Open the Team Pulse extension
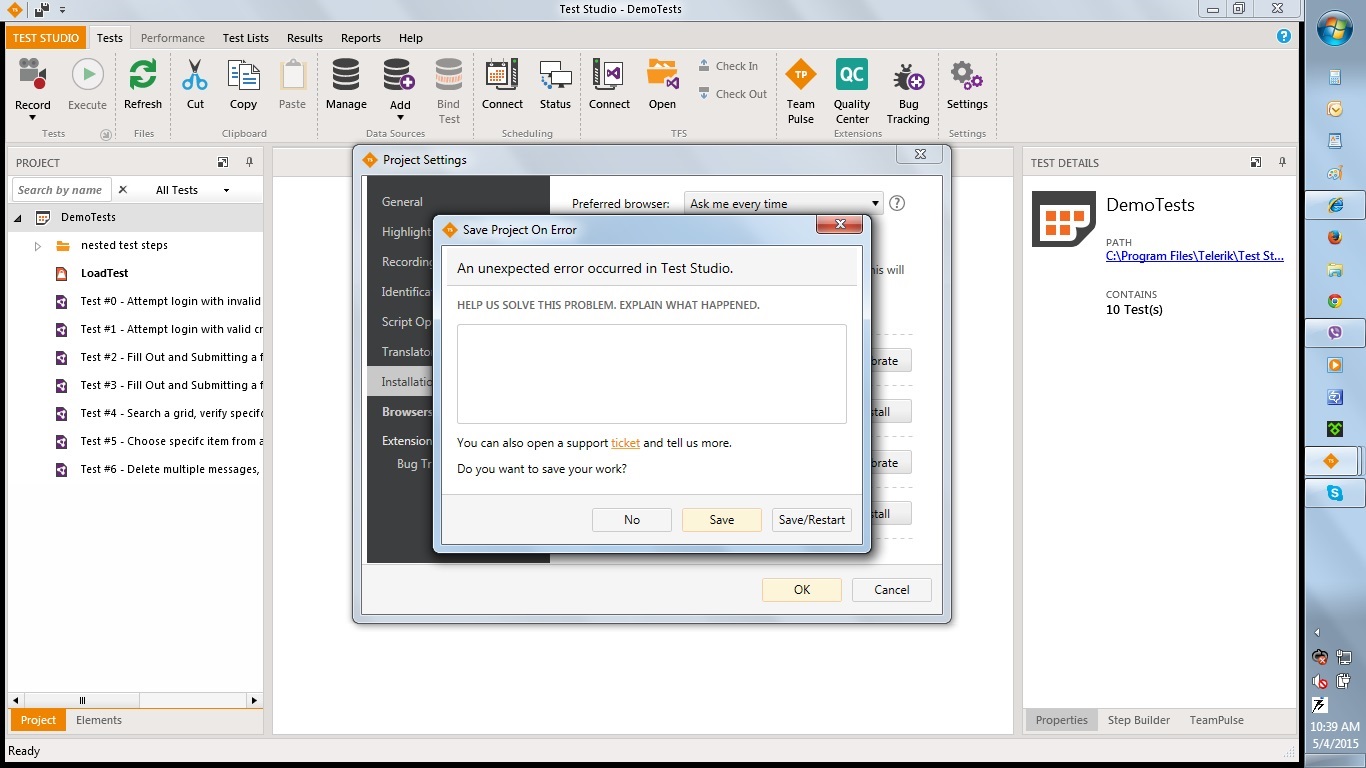This screenshot has width=1366, height=768. [x=800, y=75]
